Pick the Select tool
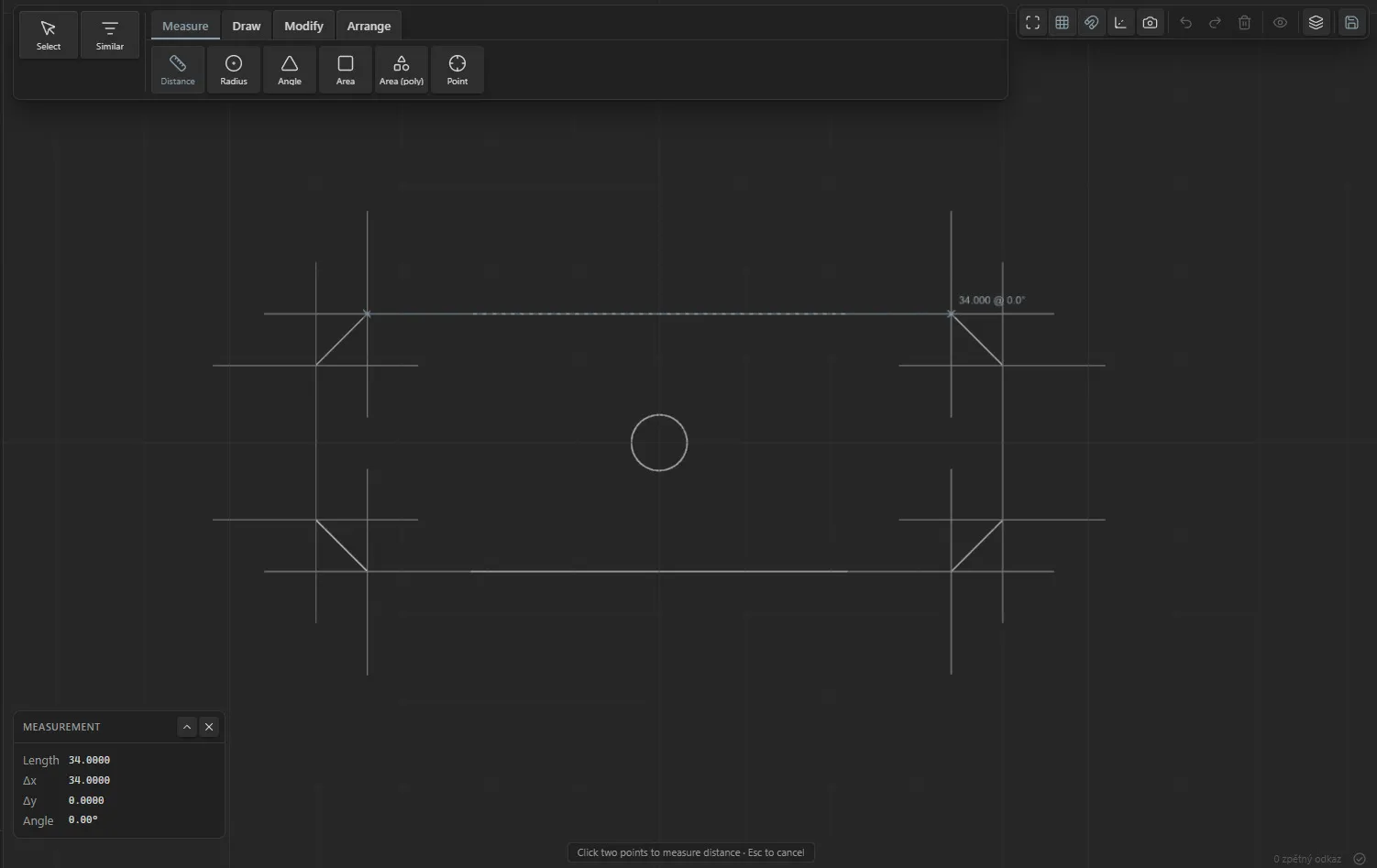This screenshot has width=1377, height=868. 49,35
